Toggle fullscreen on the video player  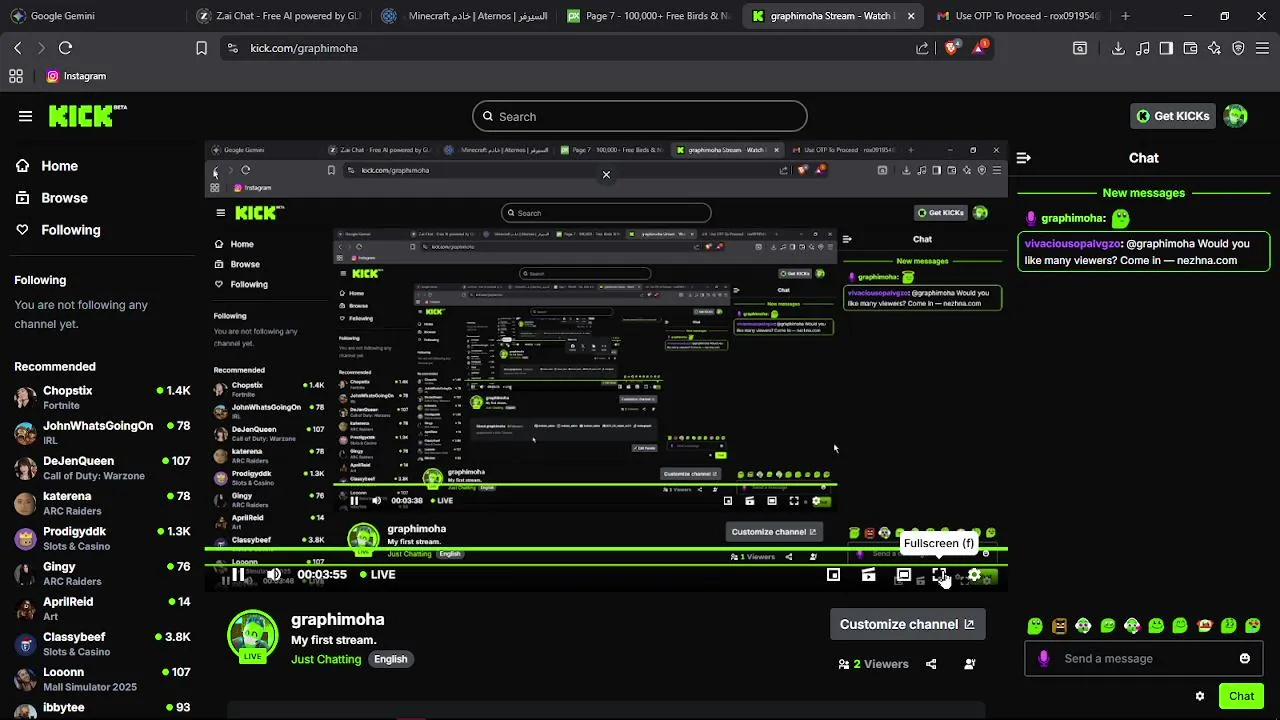pos(939,575)
